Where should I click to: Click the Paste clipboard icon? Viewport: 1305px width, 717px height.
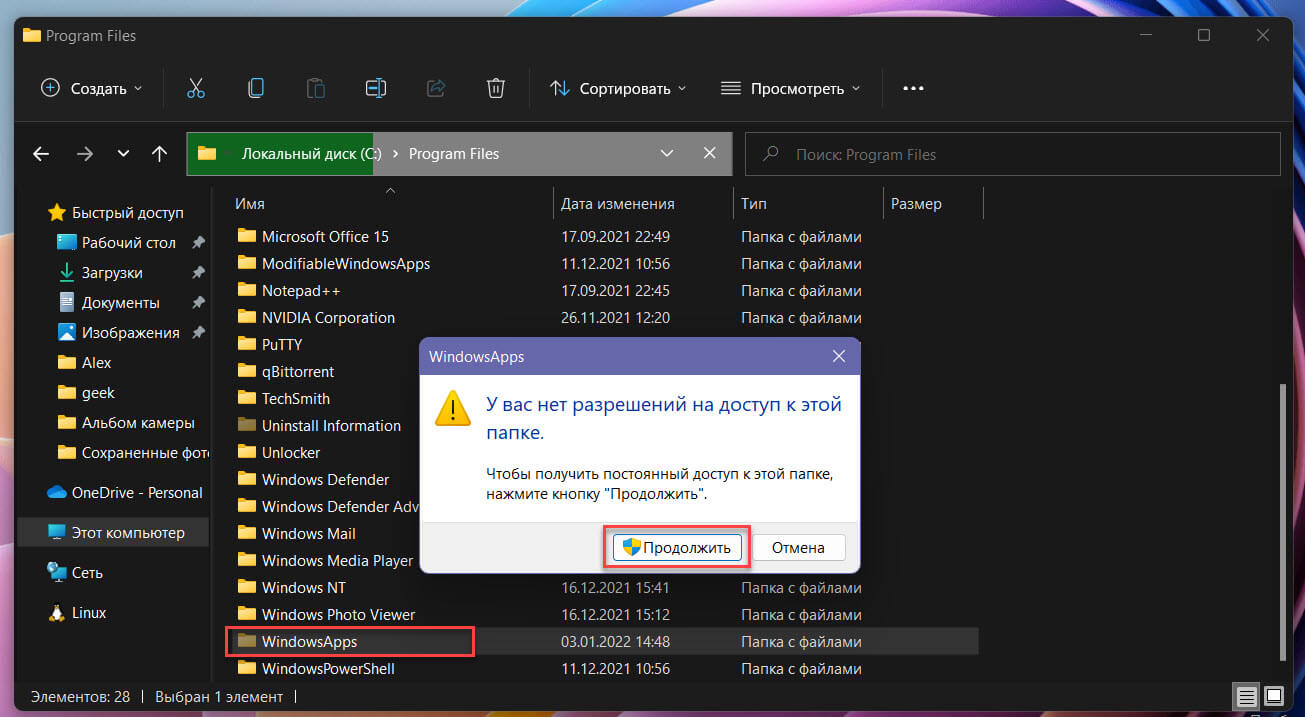[x=315, y=88]
